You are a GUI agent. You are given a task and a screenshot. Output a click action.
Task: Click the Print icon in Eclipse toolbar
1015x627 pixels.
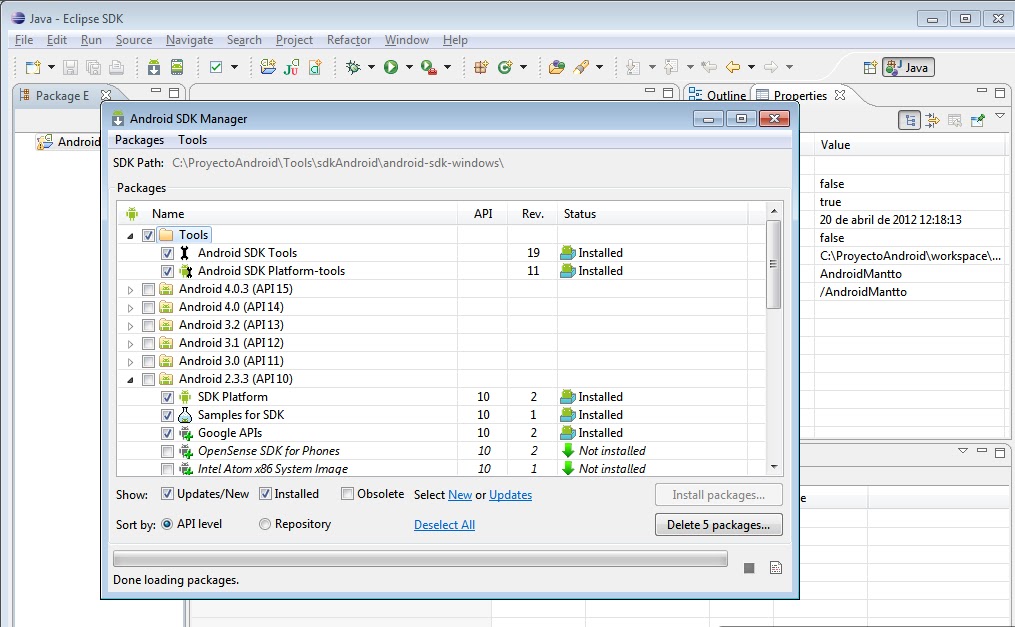(x=117, y=67)
